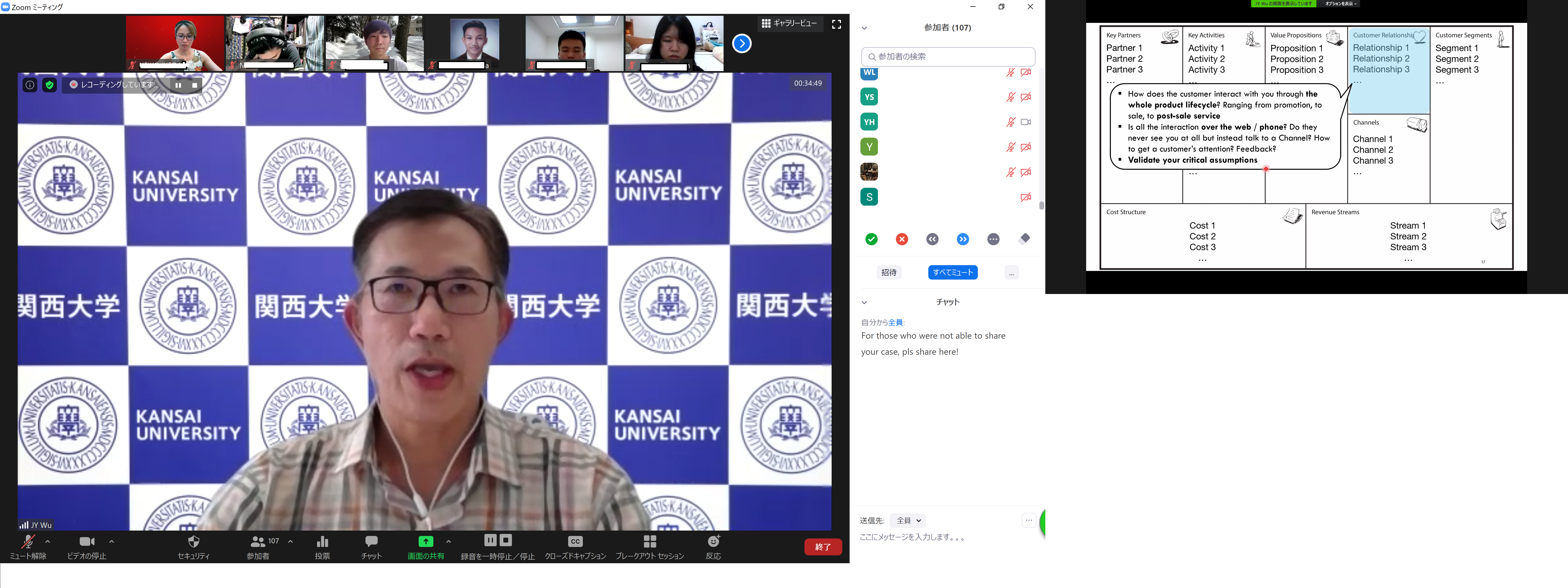The height and width of the screenshot is (588, 1568).
Task: Stop the recording from the bottom toolbar
Action: pyautogui.click(x=506, y=540)
